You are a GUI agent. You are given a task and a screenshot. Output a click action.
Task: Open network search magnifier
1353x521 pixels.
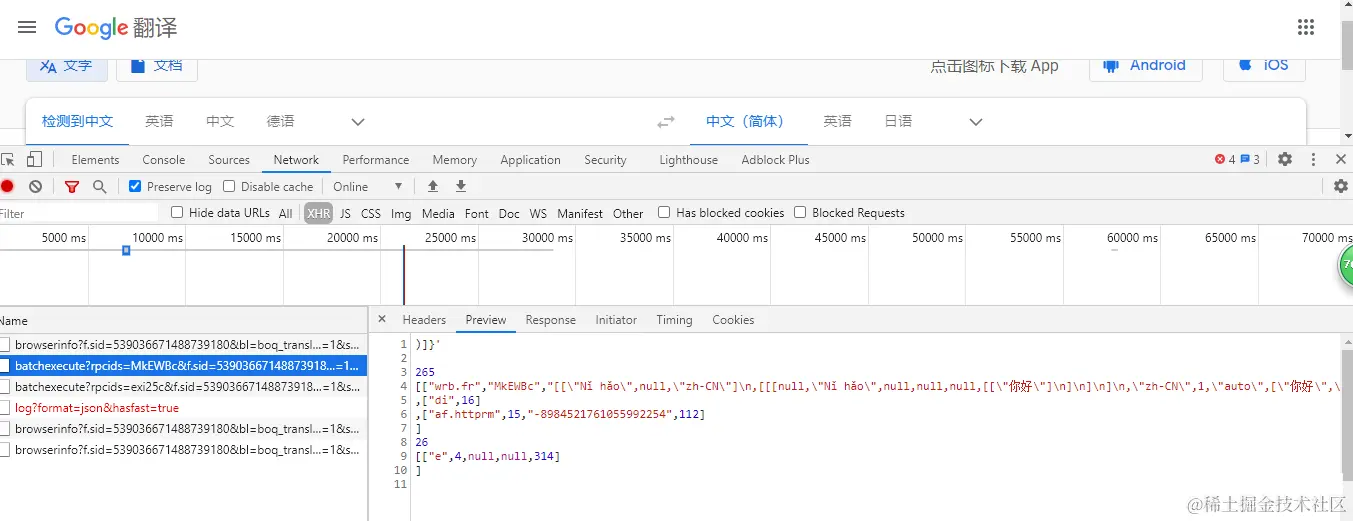tap(99, 186)
